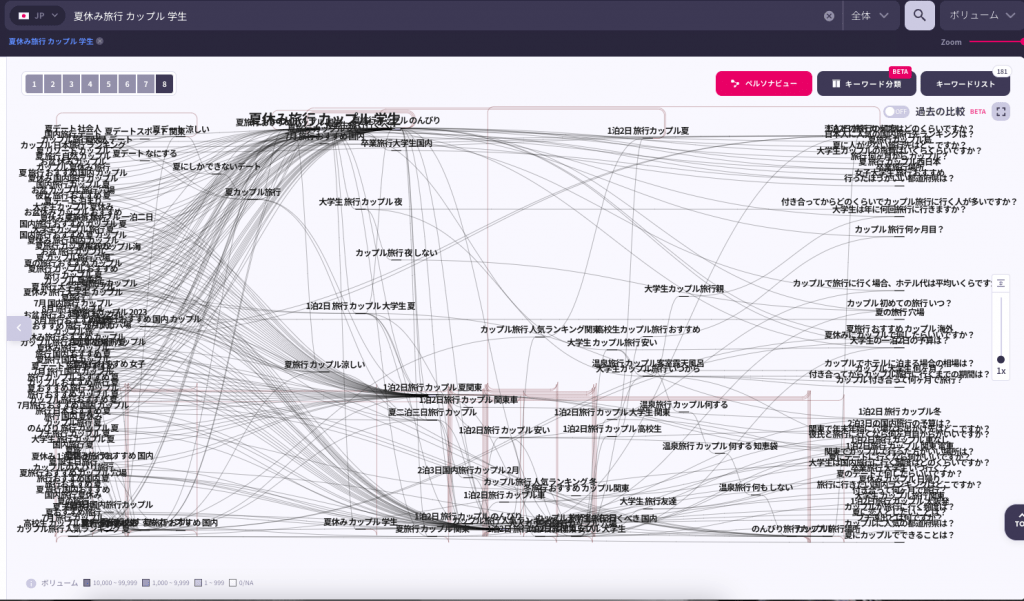Viewport: 1024px width, 601px height.
Task: Toggle the 10,000–99,999 volume legend box
Action: 87,582
